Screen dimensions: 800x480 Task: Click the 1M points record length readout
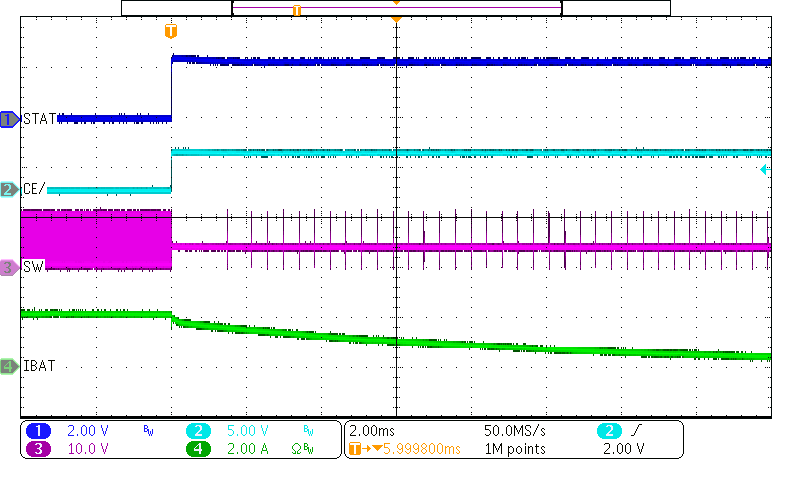514,449
